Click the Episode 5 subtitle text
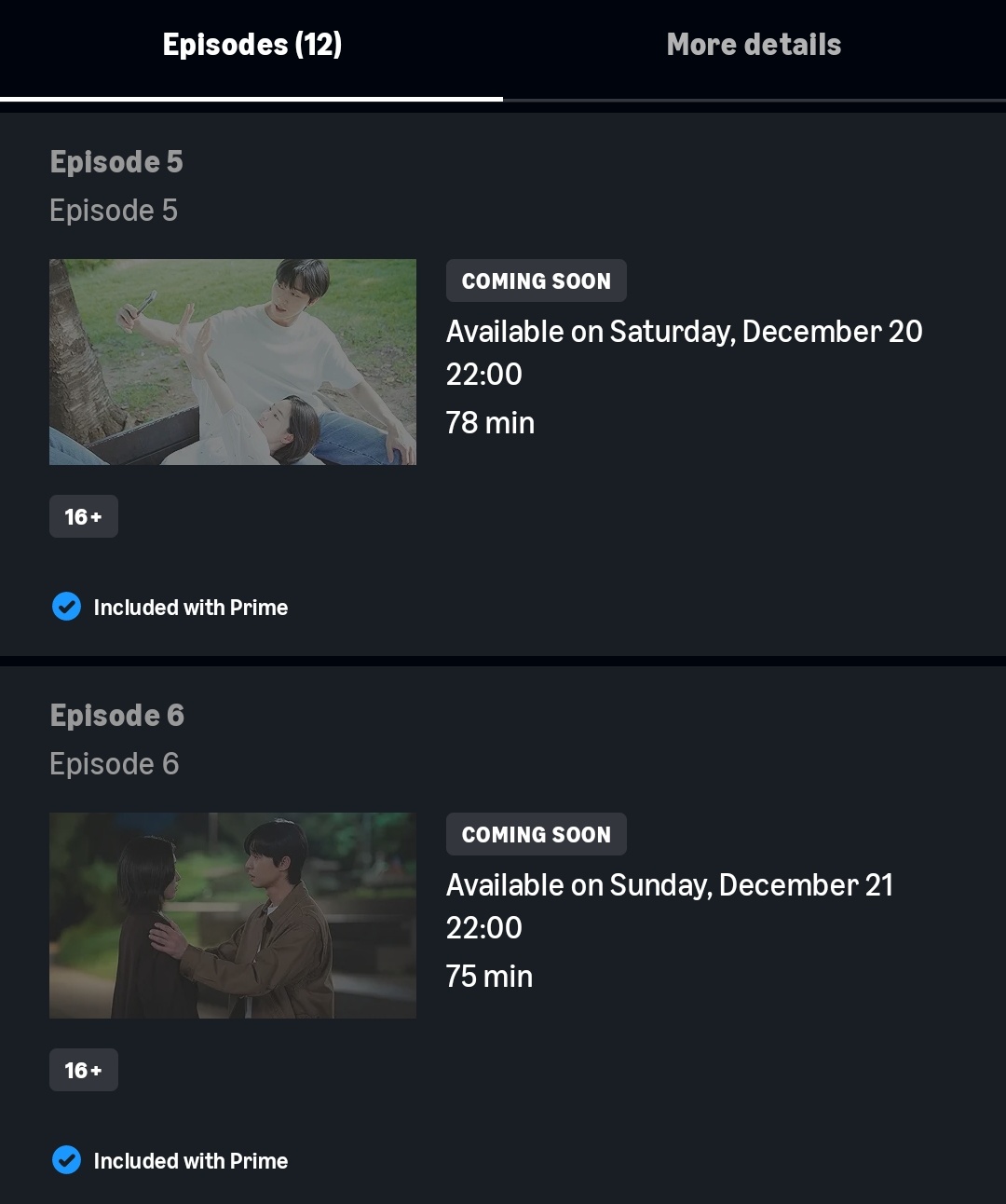This screenshot has width=1006, height=1204. click(x=114, y=211)
